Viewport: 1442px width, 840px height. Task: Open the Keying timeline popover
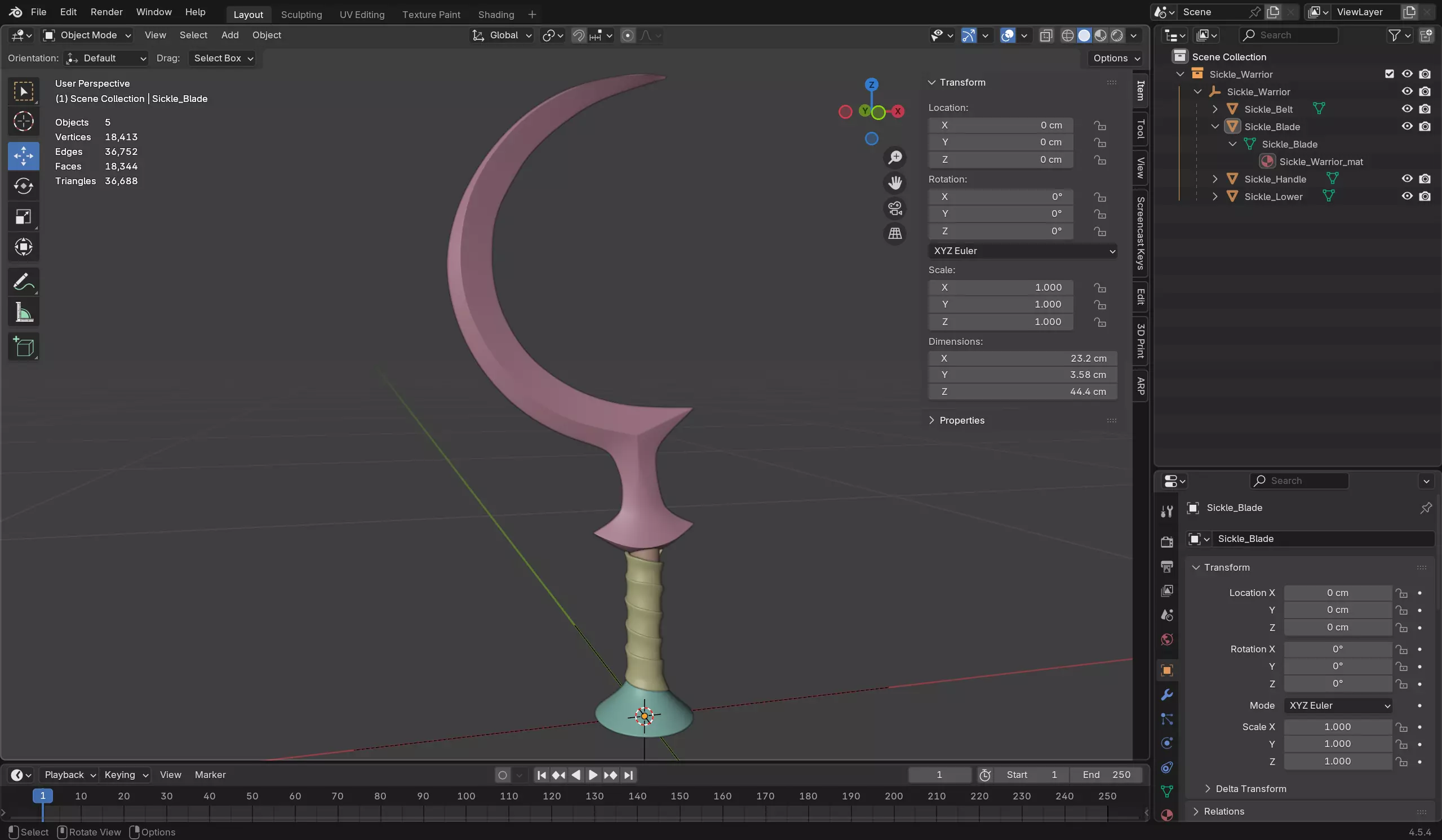coord(125,775)
